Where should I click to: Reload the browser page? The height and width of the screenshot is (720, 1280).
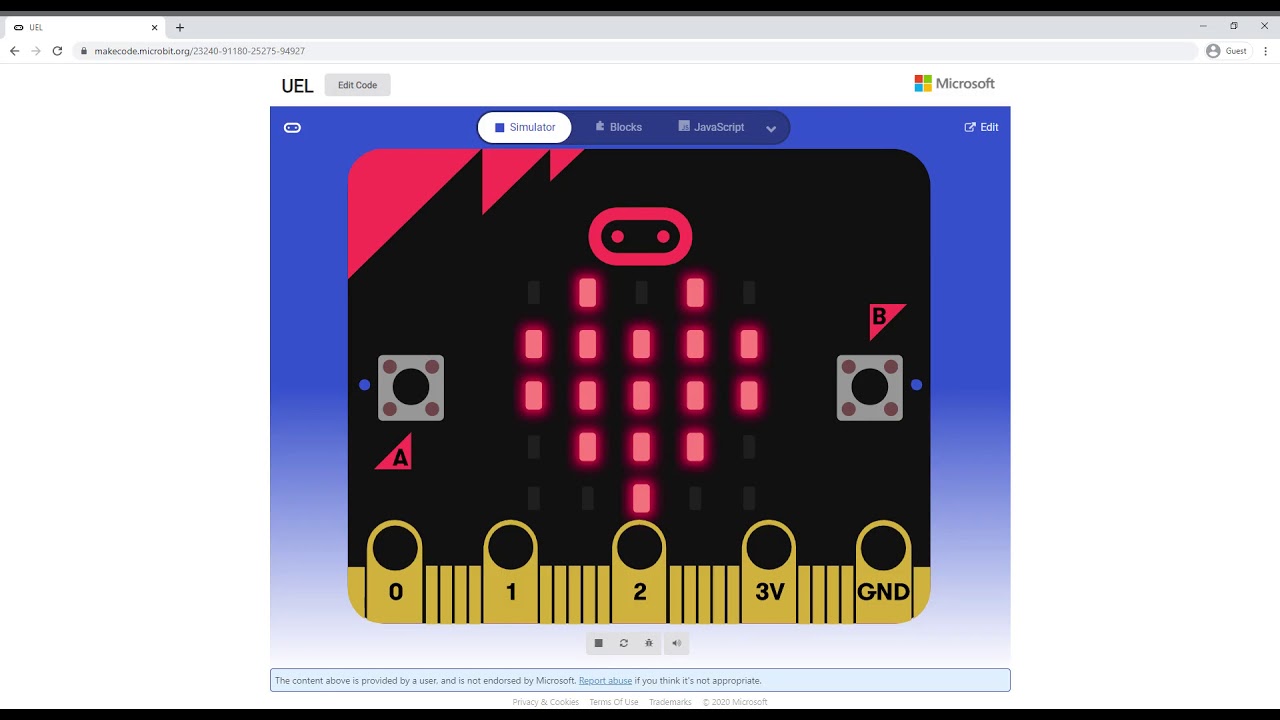tap(57, 51)
